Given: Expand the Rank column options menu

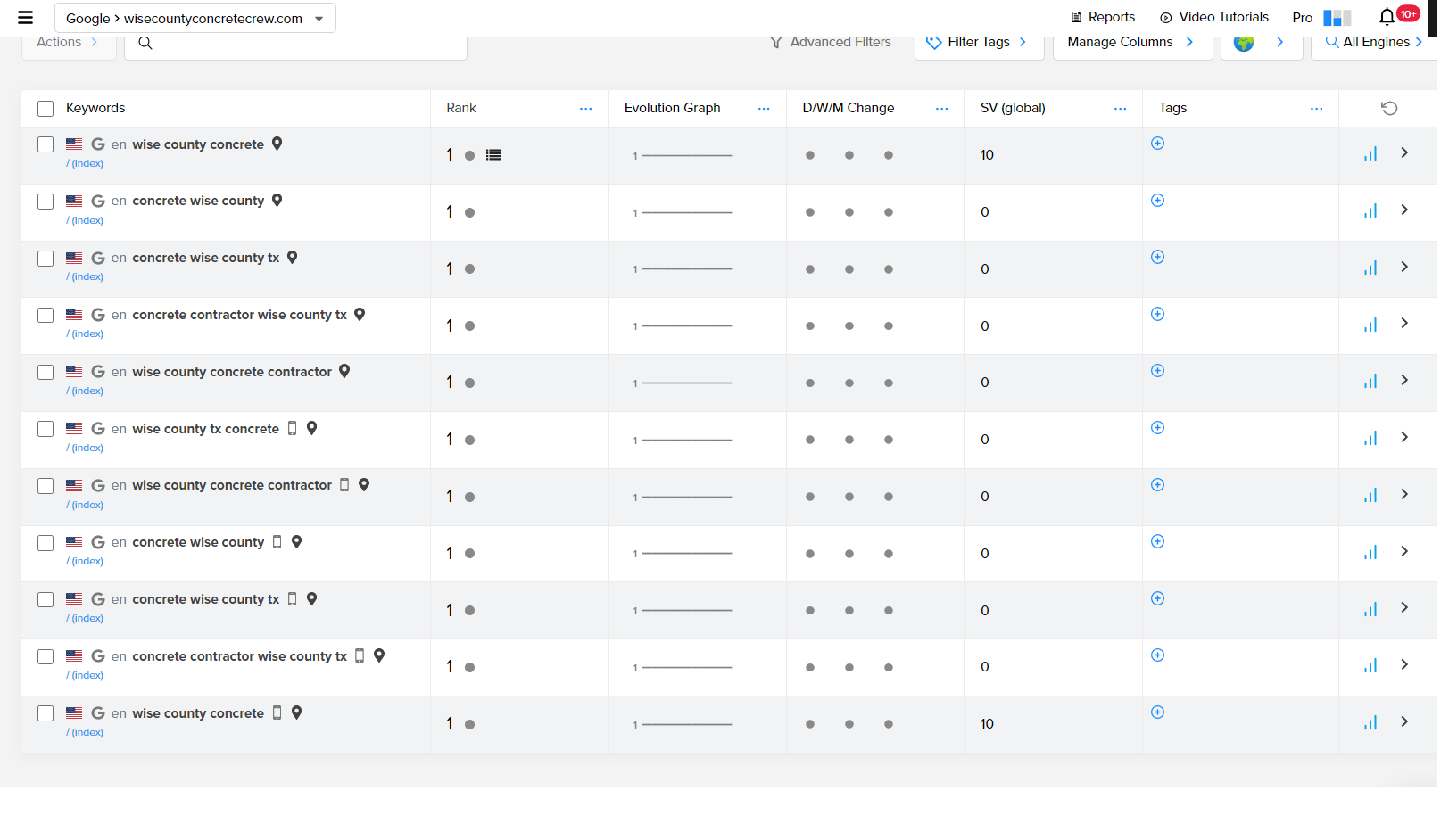Looking at the screenshot, I should coord(585,109).
